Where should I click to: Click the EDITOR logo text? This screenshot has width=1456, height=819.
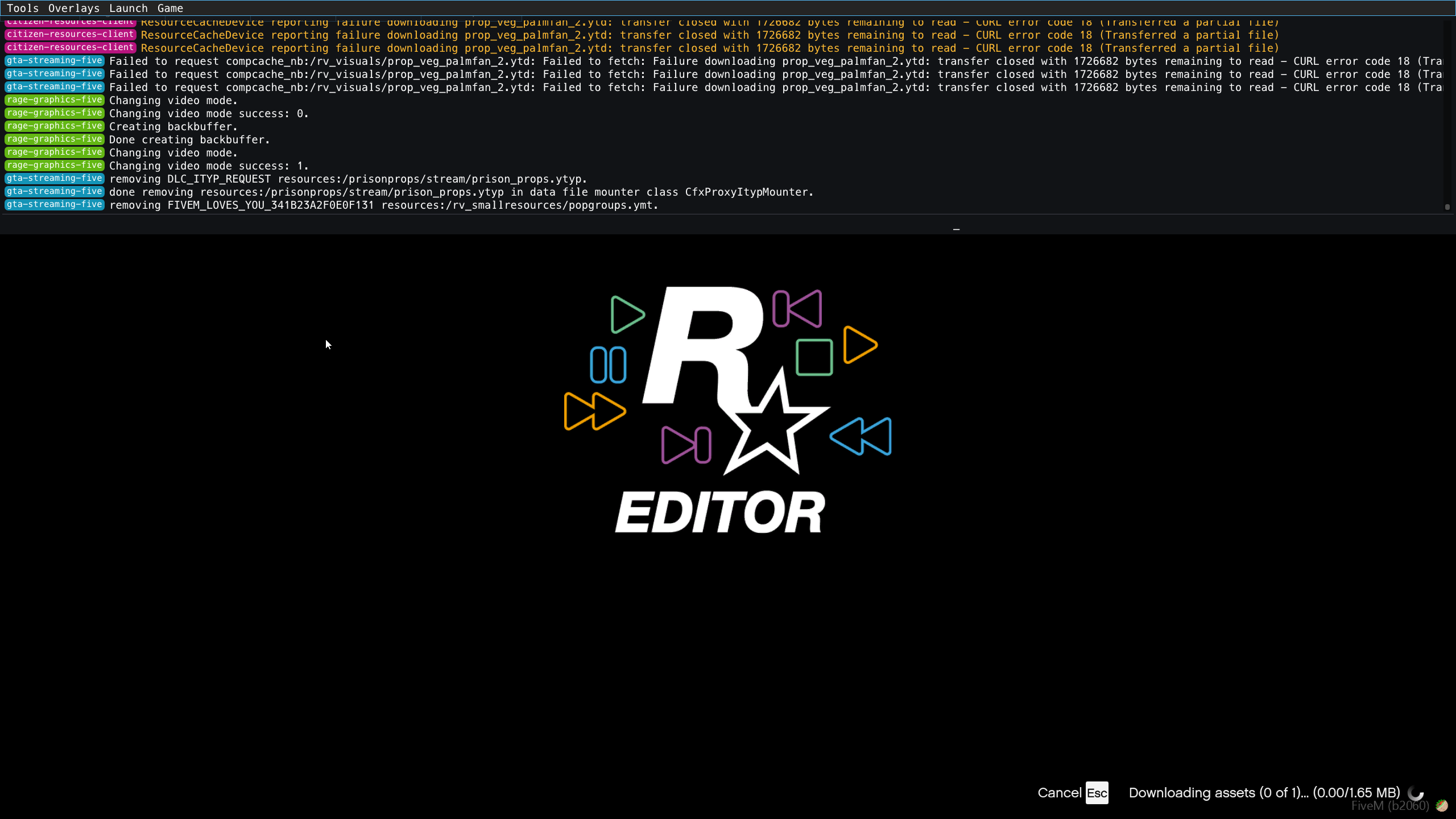coord(720,512)
